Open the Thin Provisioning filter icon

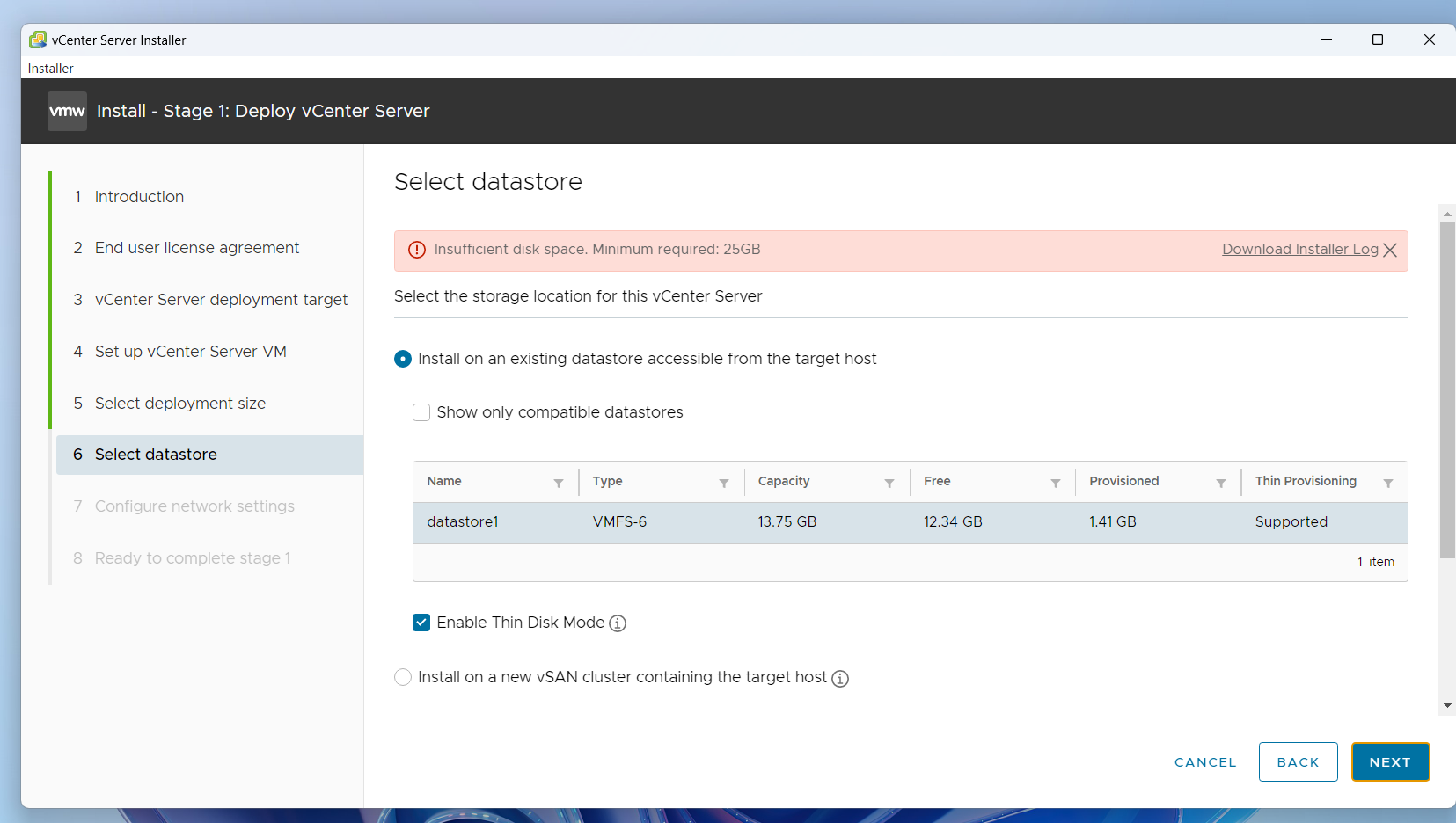[1387, 483]
